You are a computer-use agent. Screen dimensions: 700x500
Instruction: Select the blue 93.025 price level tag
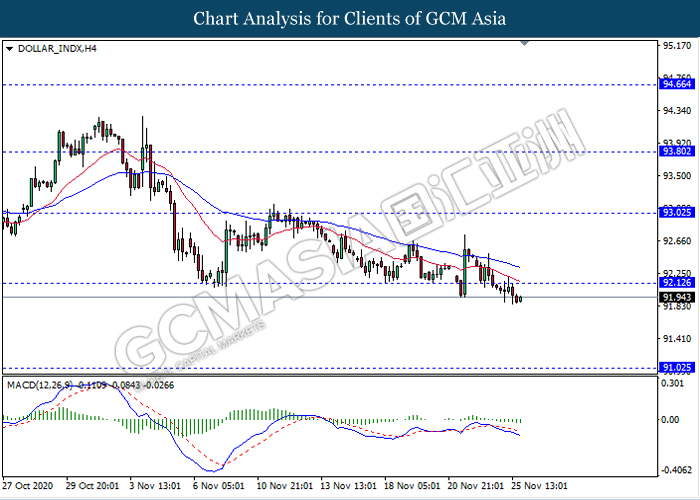(x=677, y=213)
